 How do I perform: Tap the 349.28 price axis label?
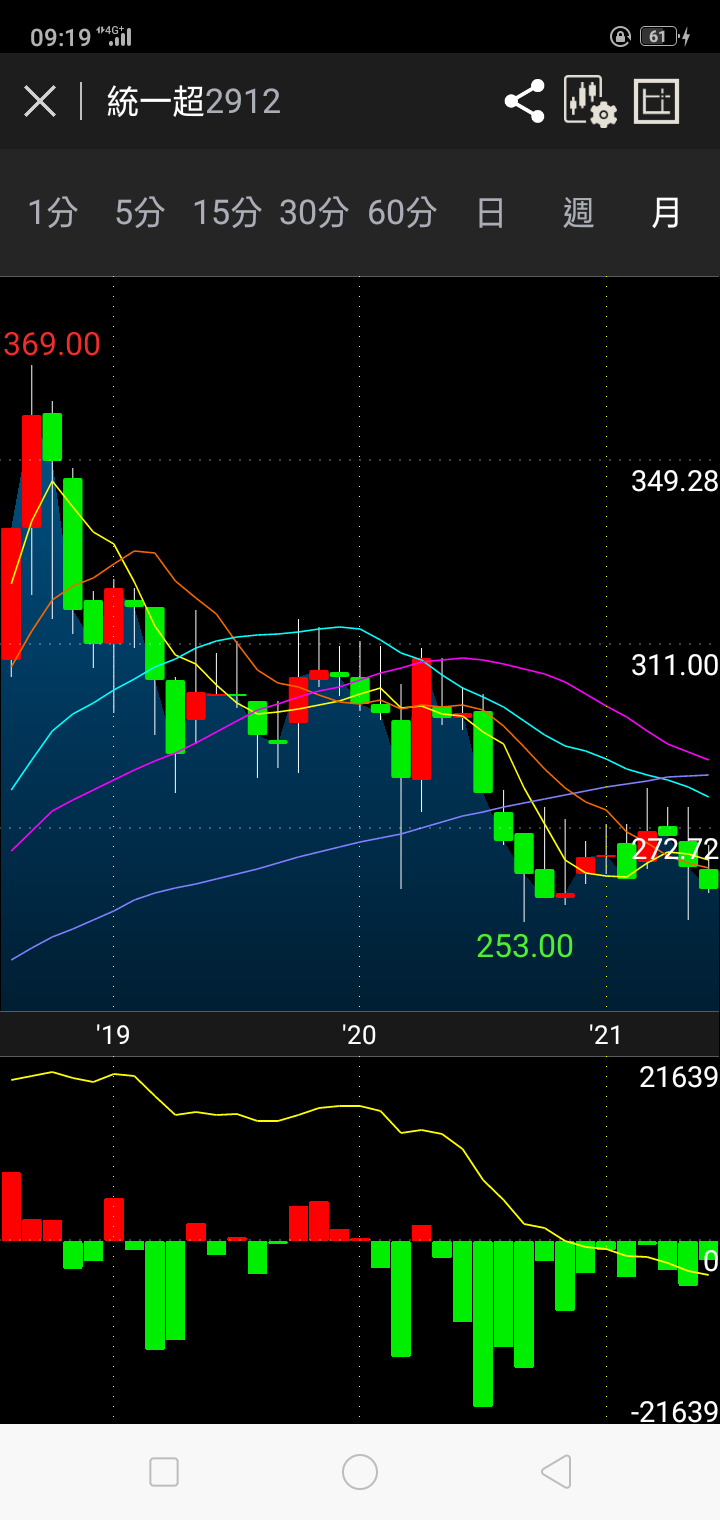tap(675, 482)
